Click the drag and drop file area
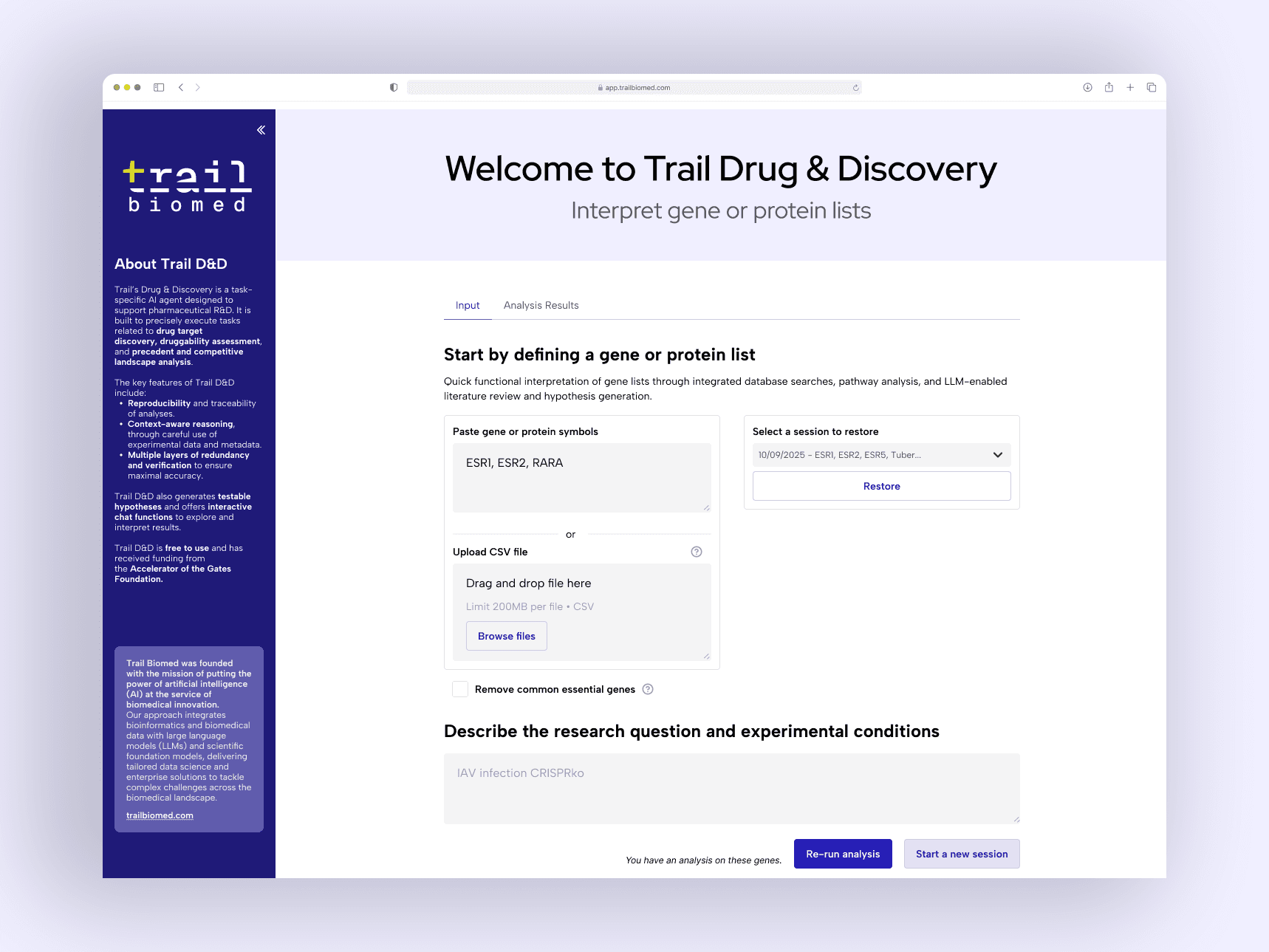Image resolution: width=1269 pixels, height=952 pixels. tap(582, 612)
